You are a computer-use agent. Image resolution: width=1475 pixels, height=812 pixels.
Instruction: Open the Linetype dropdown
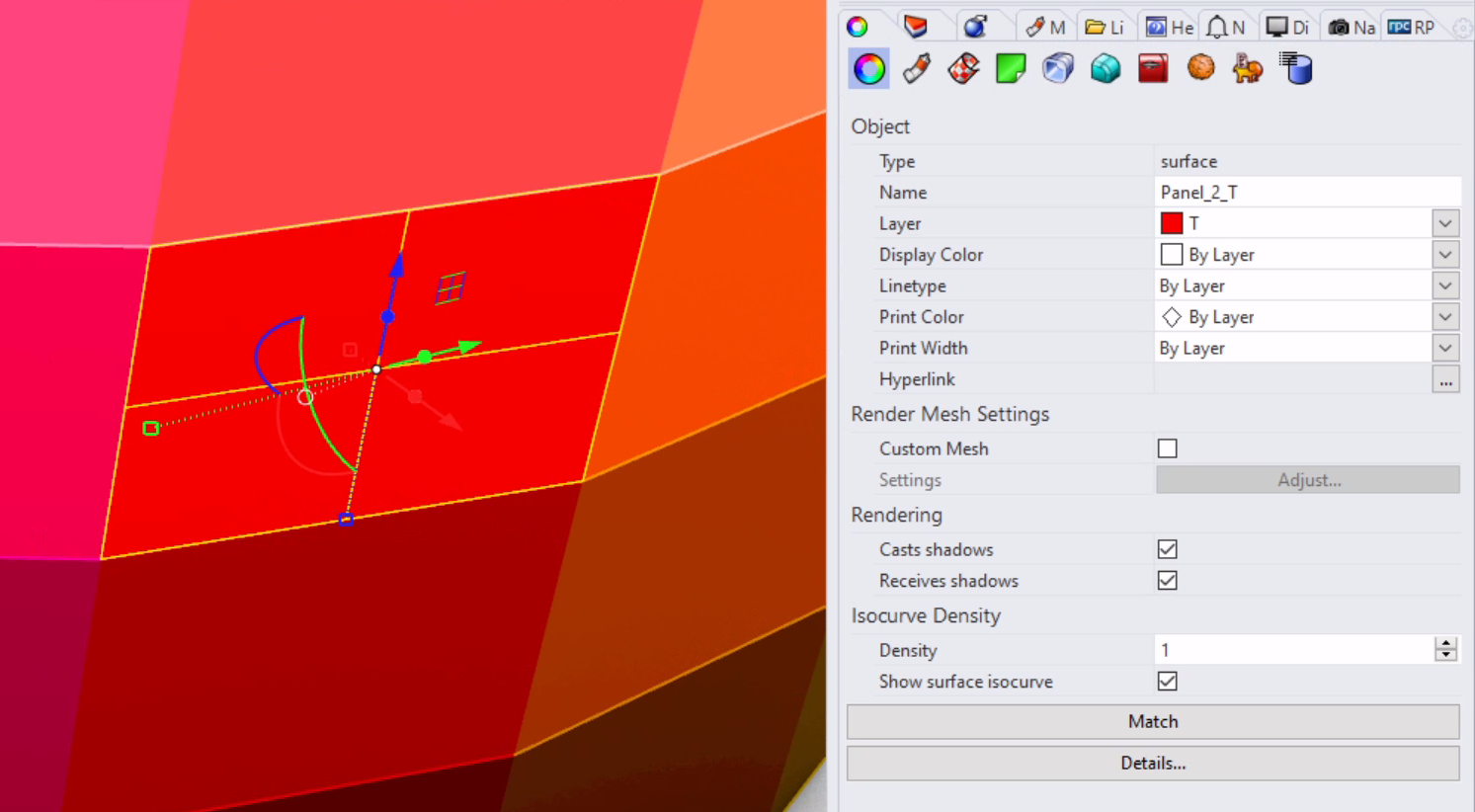[1444, 285]
